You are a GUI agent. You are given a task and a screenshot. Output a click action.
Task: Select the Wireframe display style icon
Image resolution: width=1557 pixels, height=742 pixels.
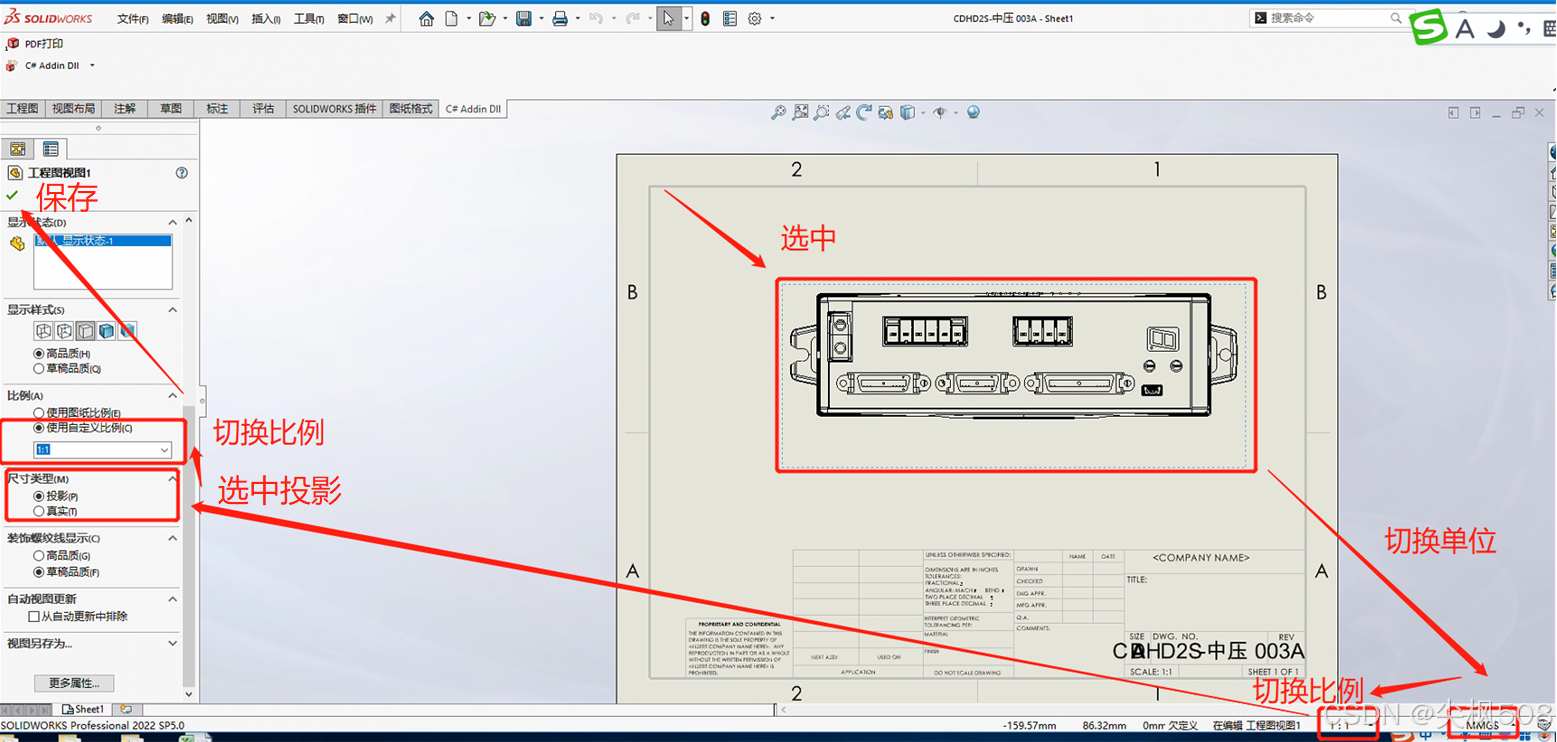[44, 331]
